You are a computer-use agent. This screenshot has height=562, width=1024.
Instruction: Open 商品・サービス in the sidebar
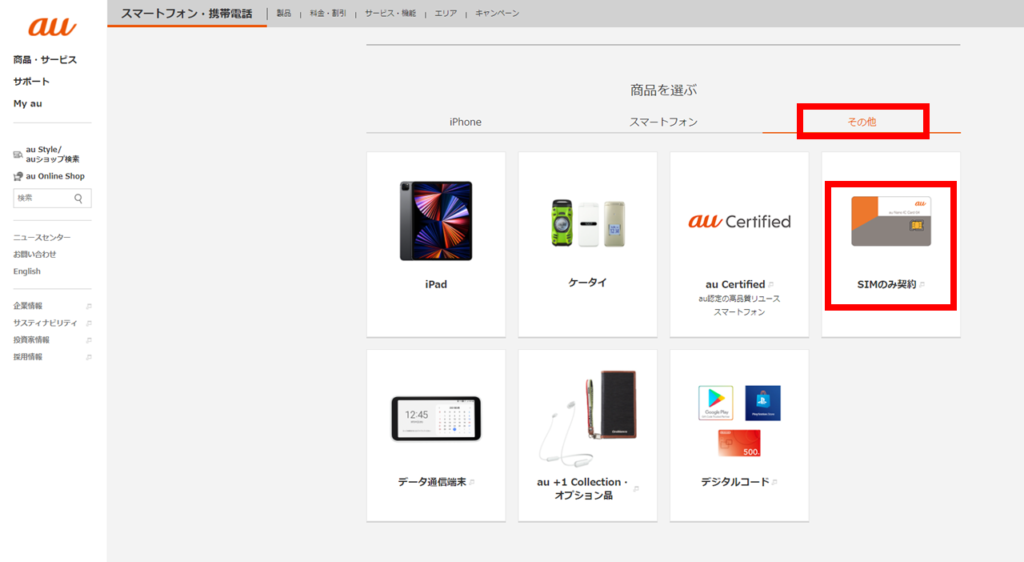tap(45, 59)
